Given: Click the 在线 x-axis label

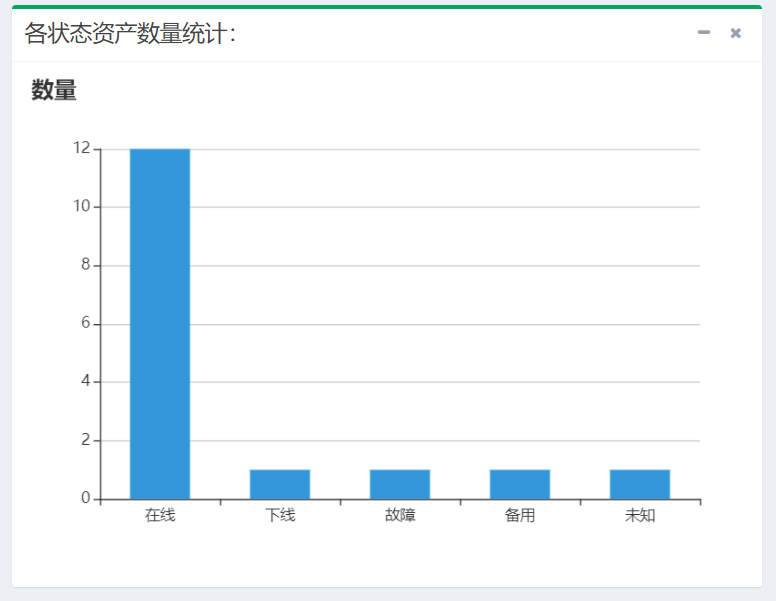Looking at the screenshot, I should (x=160, y=516).
